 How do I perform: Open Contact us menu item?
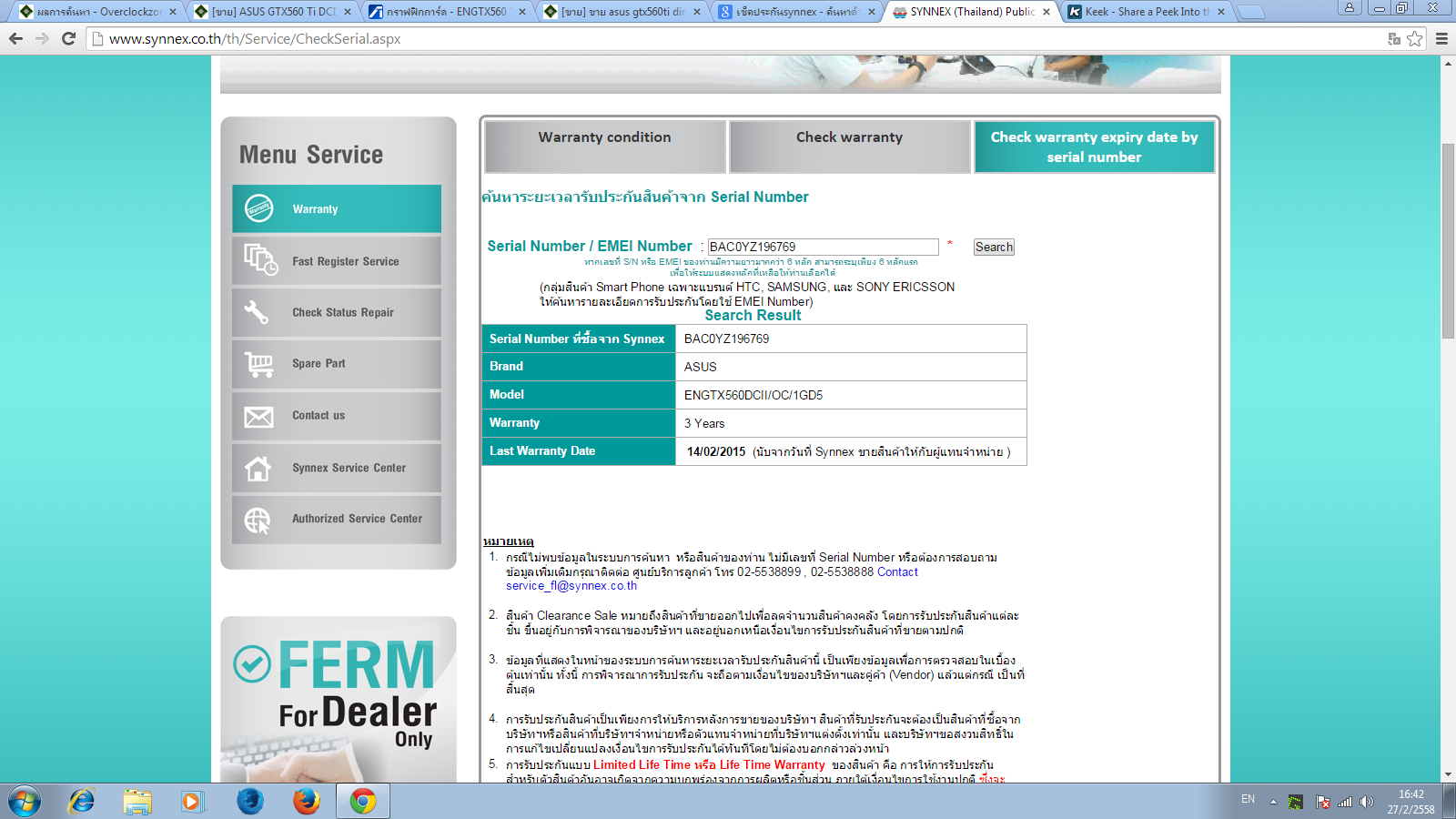click(x=337, y=416)
